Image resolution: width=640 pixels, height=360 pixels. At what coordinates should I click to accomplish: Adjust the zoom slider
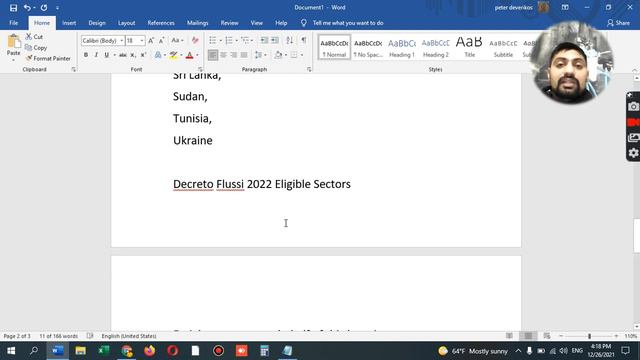(x=589, y=336)
